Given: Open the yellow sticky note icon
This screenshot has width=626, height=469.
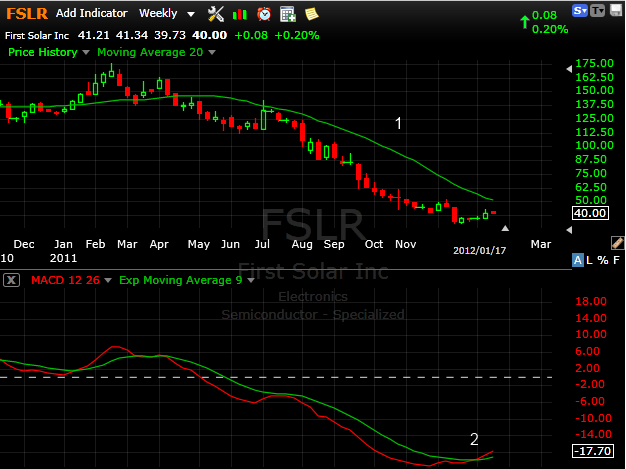Looking at the screenshot, I should point(312,14).
